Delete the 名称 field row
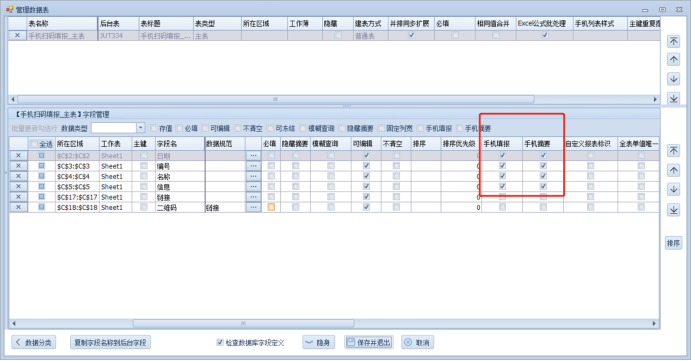The image size is (691, 361). pyautogui.click(x=18, y=176)
